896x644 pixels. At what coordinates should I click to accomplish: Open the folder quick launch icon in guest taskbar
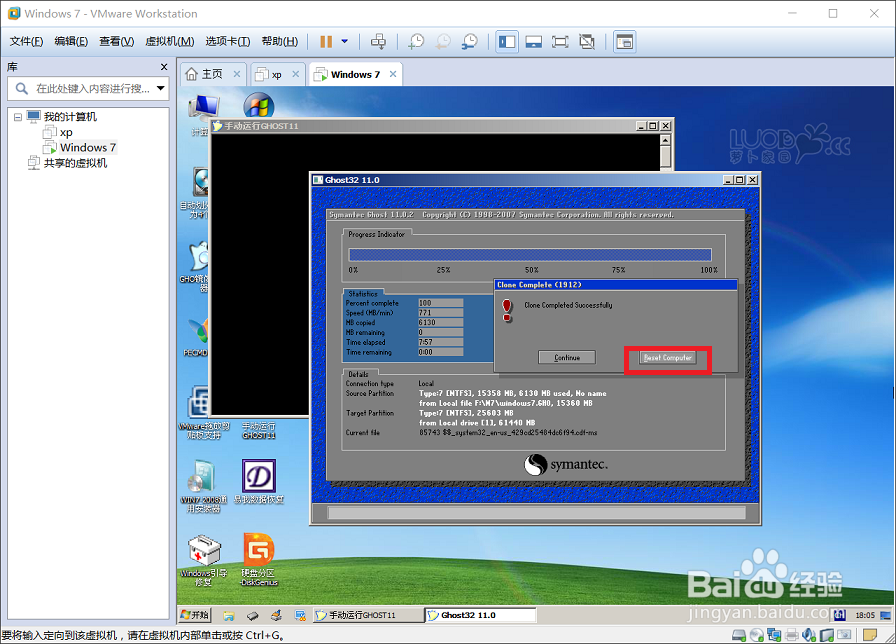(x=229, y=615)
